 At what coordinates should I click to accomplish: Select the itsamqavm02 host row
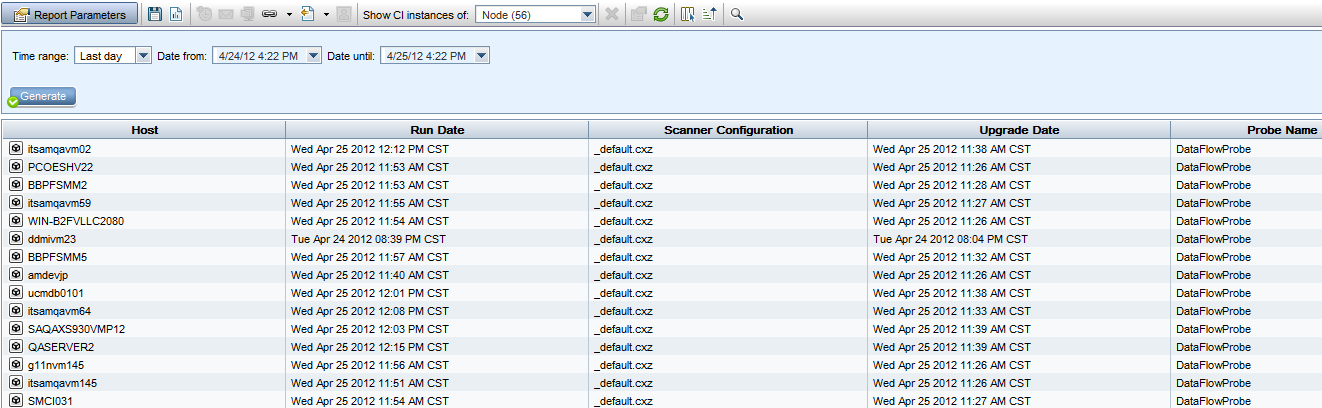60,149
